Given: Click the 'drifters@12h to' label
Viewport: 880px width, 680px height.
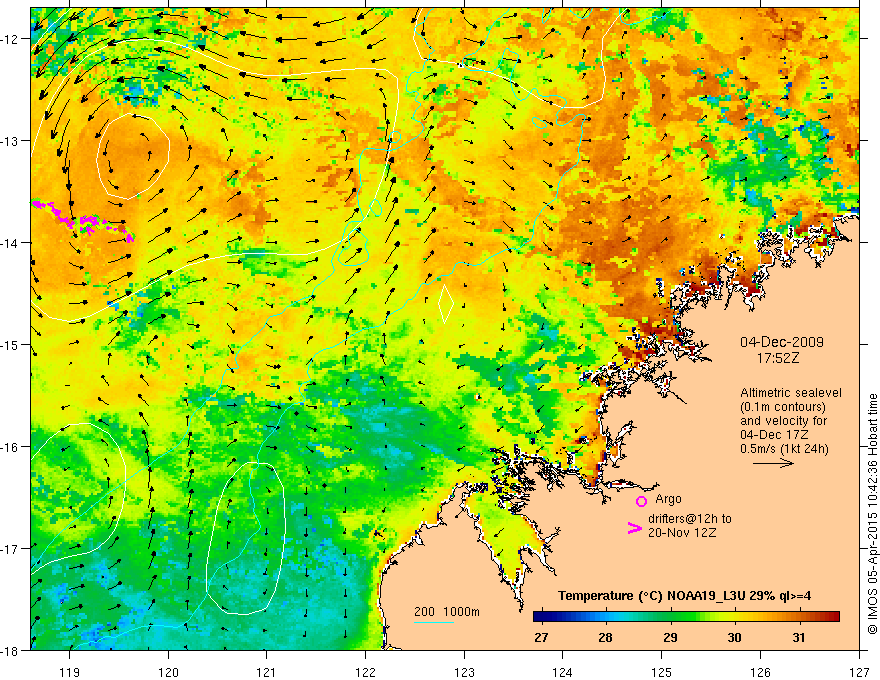Looking at the screenshot, I should (x=690, y=519).
